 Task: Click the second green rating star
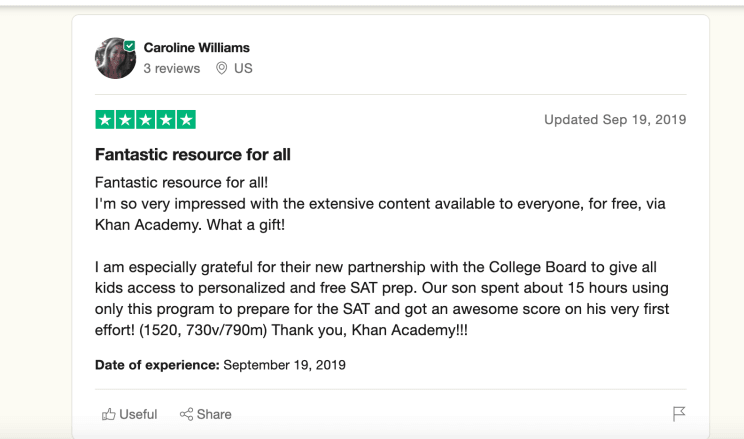coord(125,120)
